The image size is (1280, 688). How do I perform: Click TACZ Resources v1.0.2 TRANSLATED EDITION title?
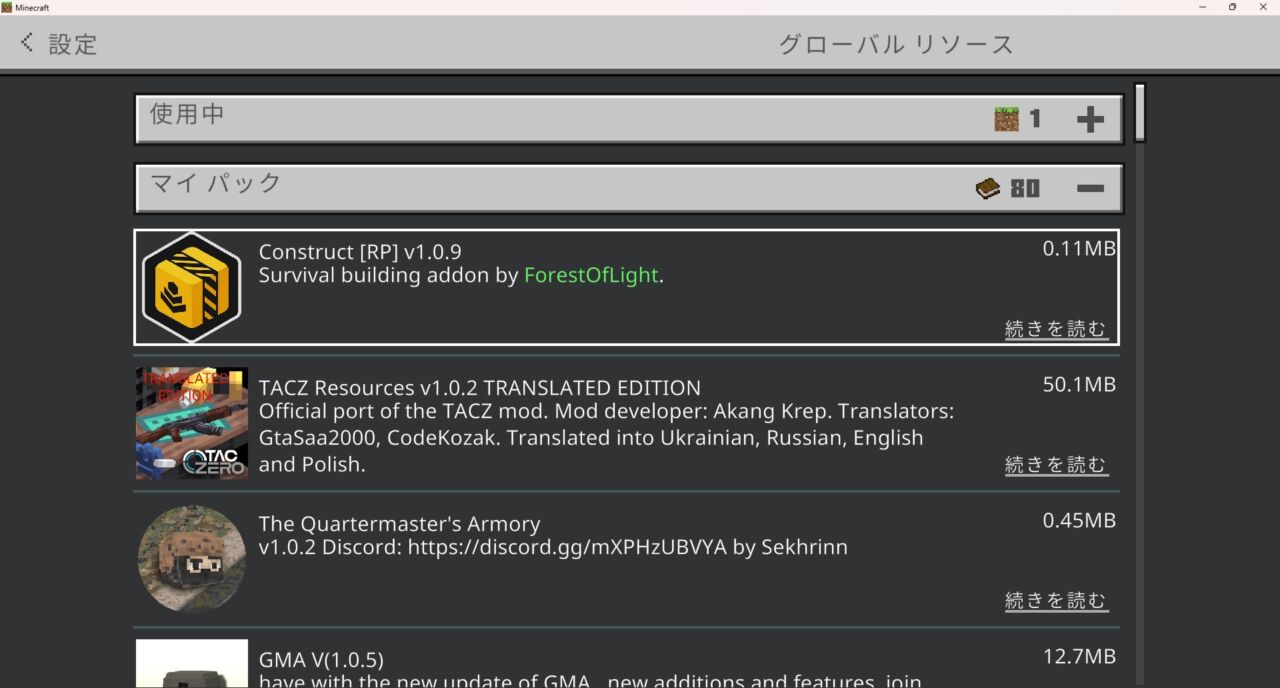point(480,388)
